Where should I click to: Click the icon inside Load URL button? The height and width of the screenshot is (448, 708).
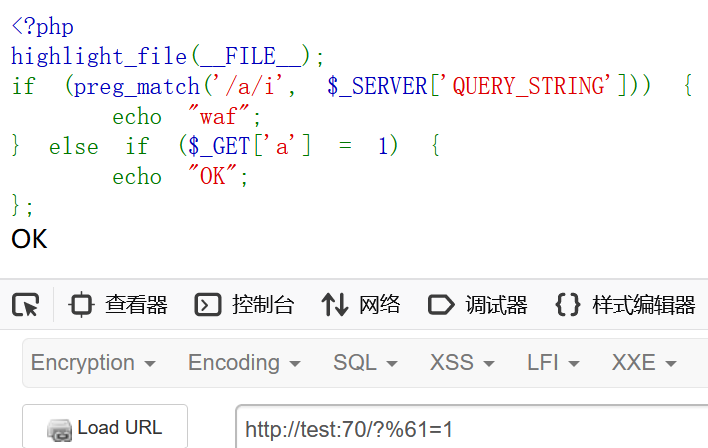59,429
